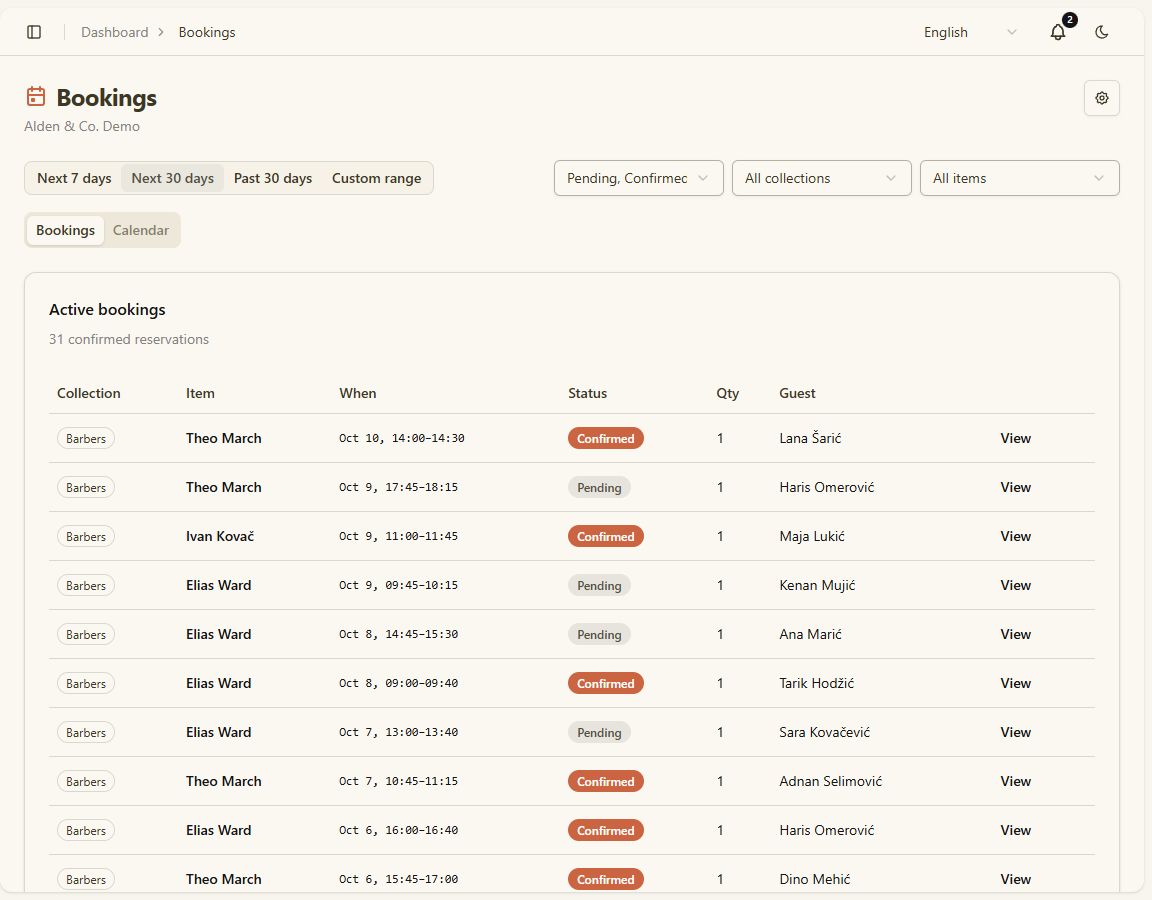Click Confirmed badge in Maja Lukić row
The image size is (1152, 900).
click(605, 536)
